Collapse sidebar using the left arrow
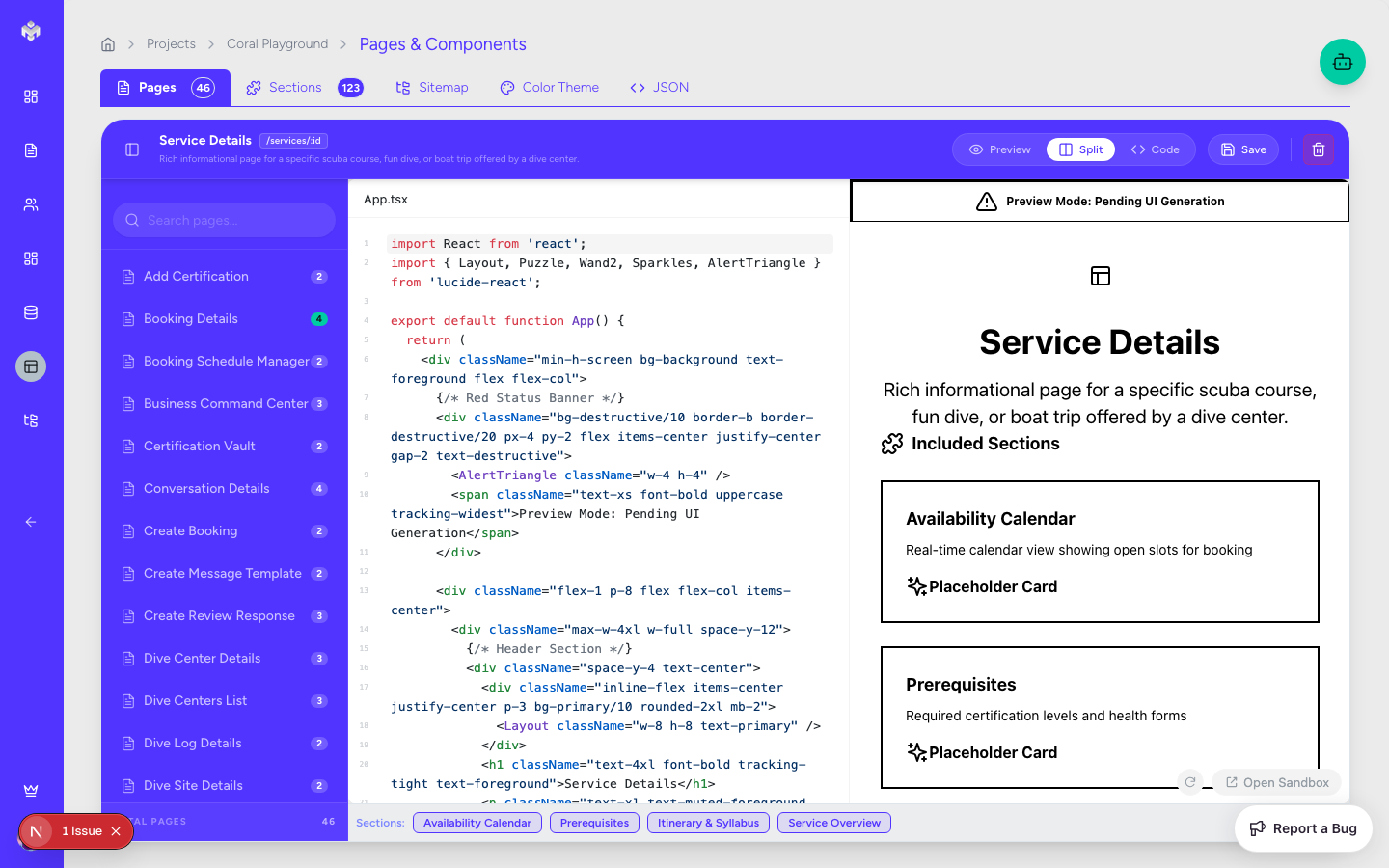Image resolution: width=1389 pixels, height=868 pixels. pyautogui.click(x=31, y=522)
